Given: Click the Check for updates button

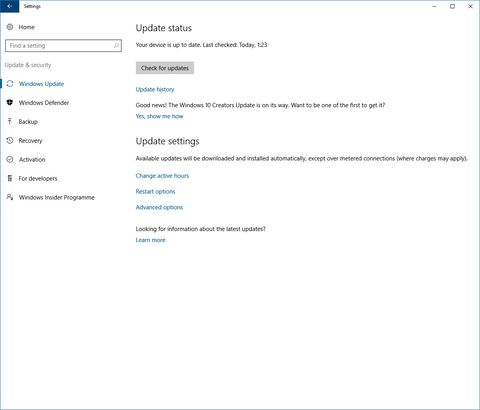Looking at the screenshot, I should [x=165, y=68].
